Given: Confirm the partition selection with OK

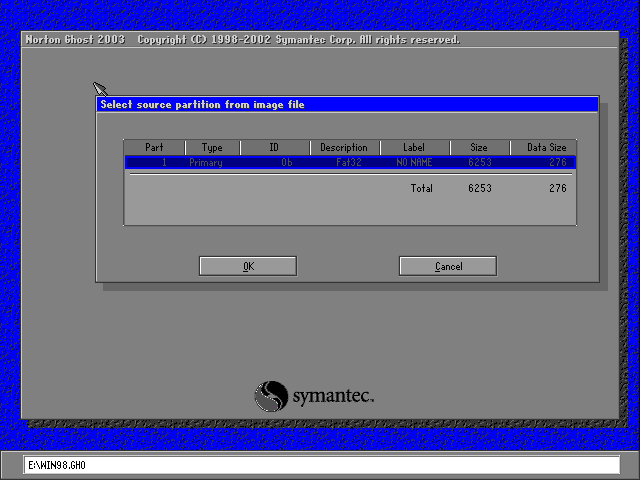Looking at the screenshot, I should pos(248,266).
